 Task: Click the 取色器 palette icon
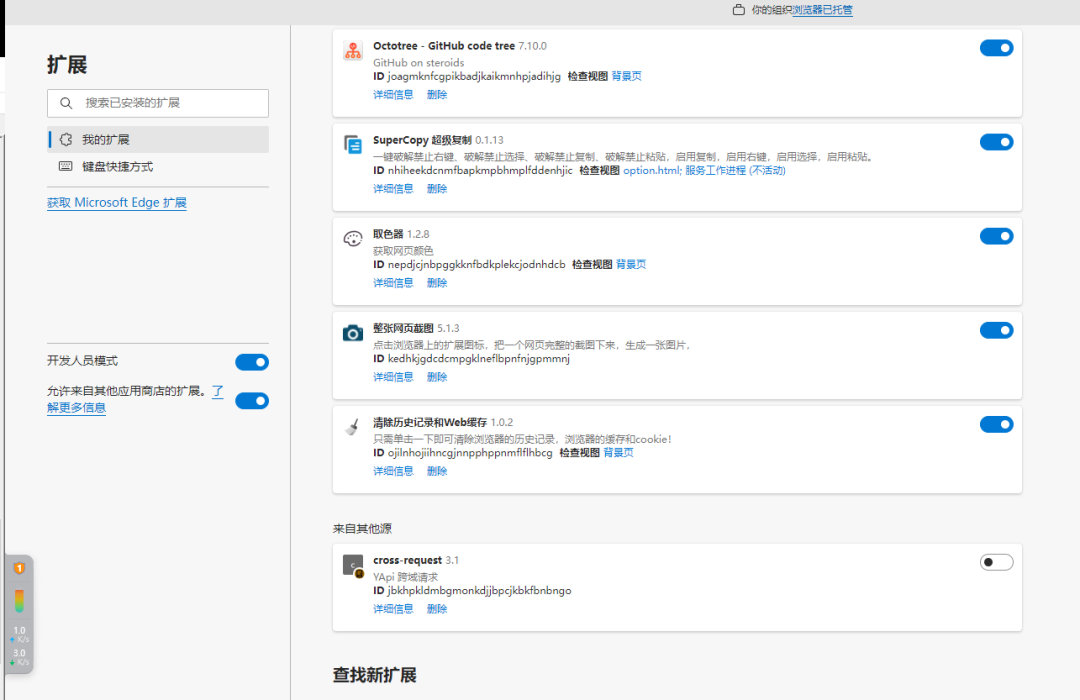tap(353, 238)
